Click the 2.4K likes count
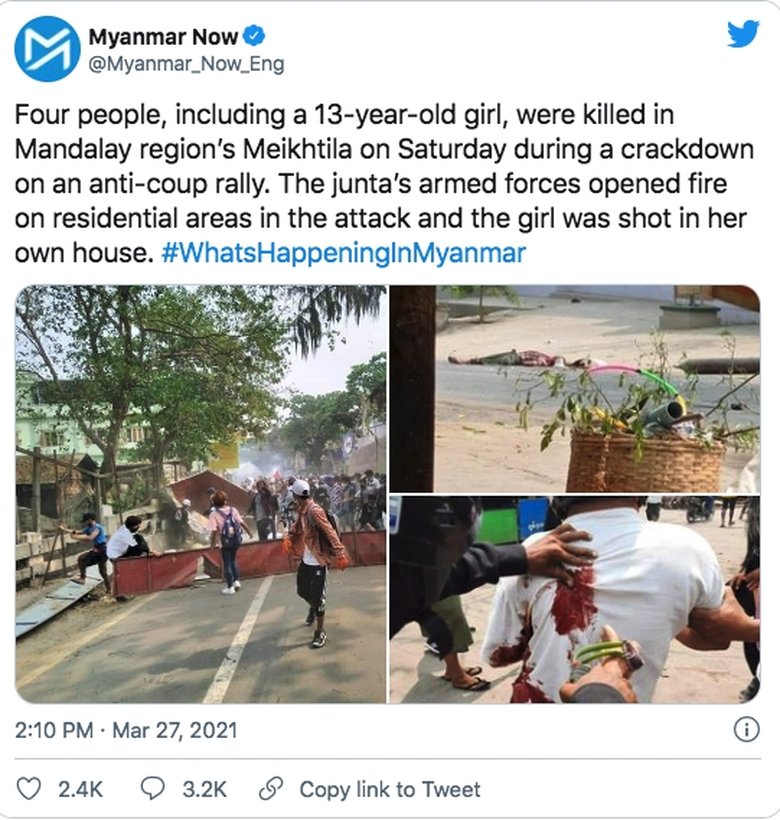This screenshot has width=780, height=820. (80, 789)
